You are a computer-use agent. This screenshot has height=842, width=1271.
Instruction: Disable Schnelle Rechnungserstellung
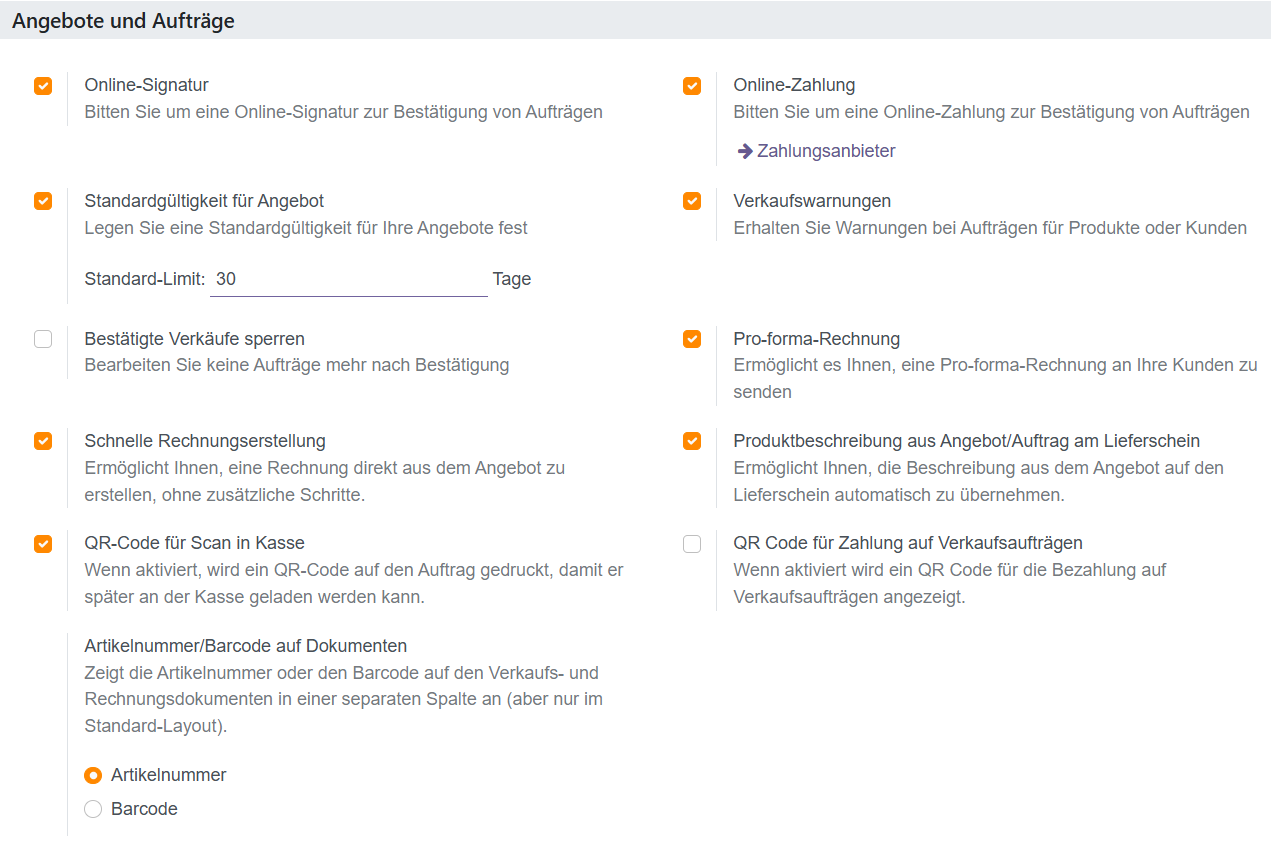[x=42, y=441]
